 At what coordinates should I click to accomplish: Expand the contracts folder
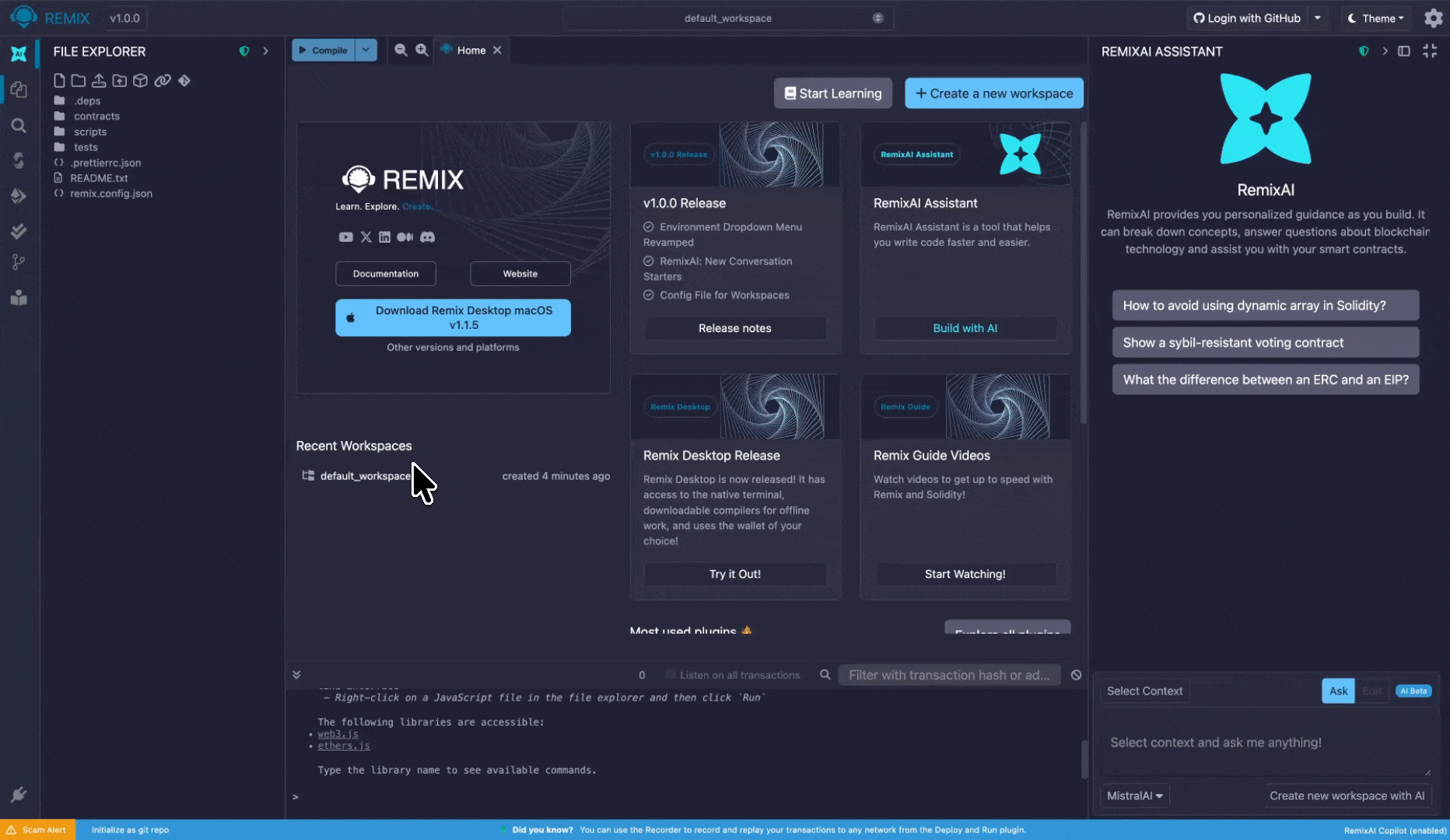coord(96,116)
